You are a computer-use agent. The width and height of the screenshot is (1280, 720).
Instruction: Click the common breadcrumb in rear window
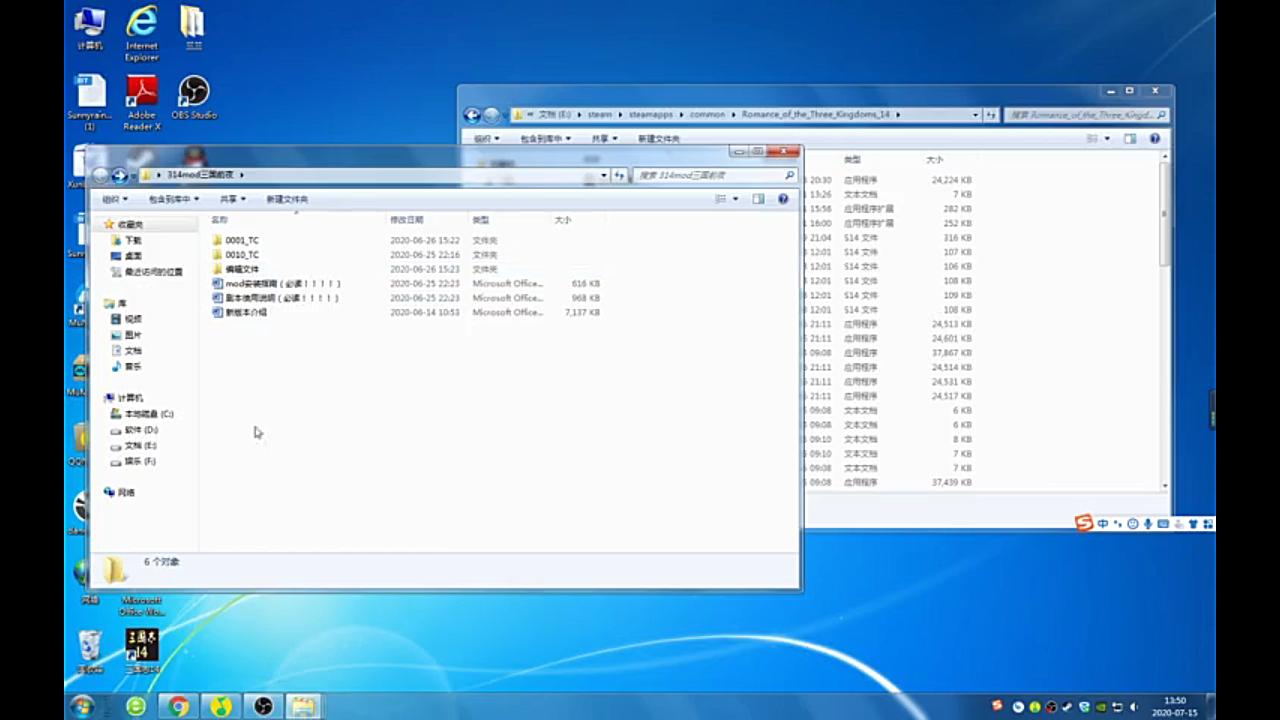point(707,115)
